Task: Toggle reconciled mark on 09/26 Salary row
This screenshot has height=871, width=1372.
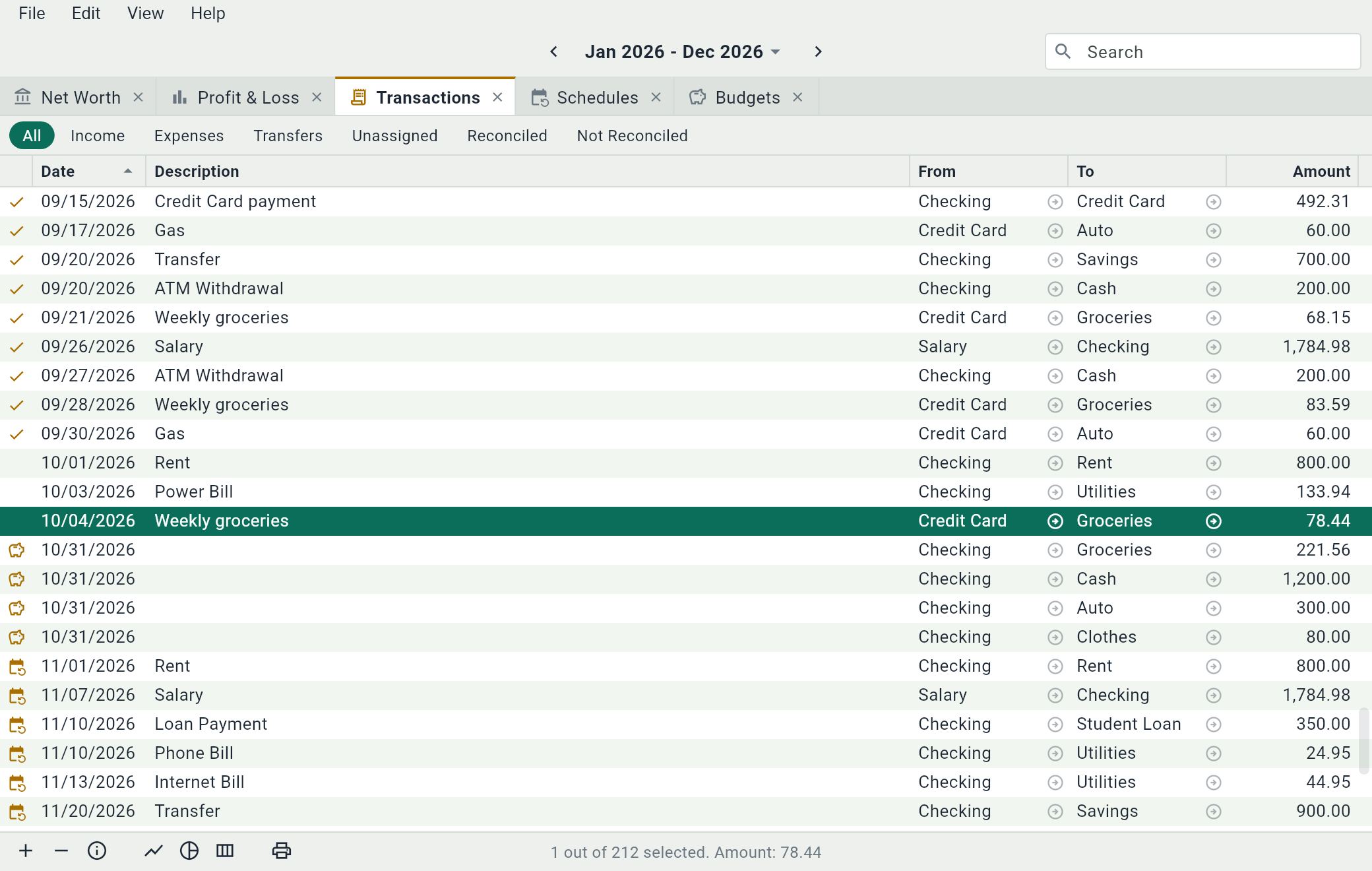Action: 16,347
